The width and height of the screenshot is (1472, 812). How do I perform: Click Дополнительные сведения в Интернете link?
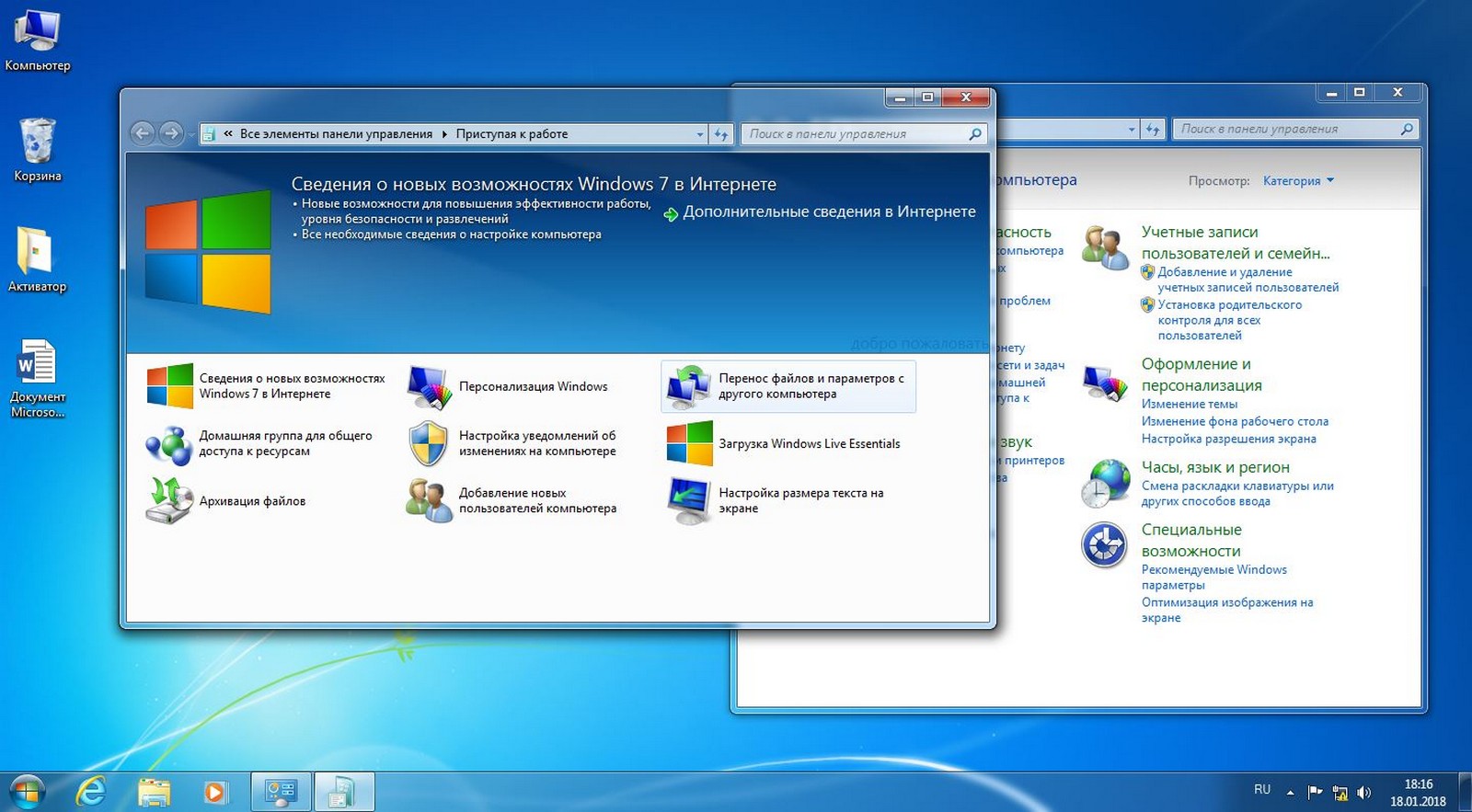pyautogui.click(x=828, y=212)
